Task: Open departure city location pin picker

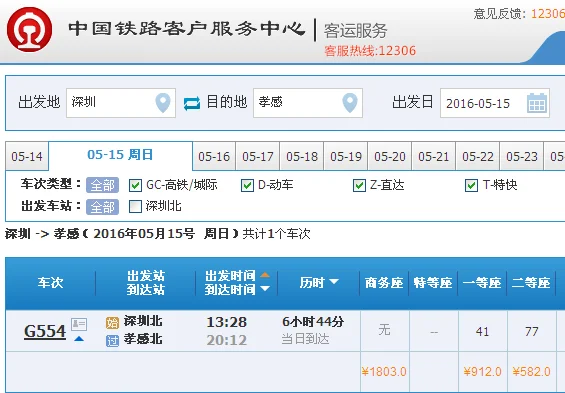Action: tap(163, 103)
